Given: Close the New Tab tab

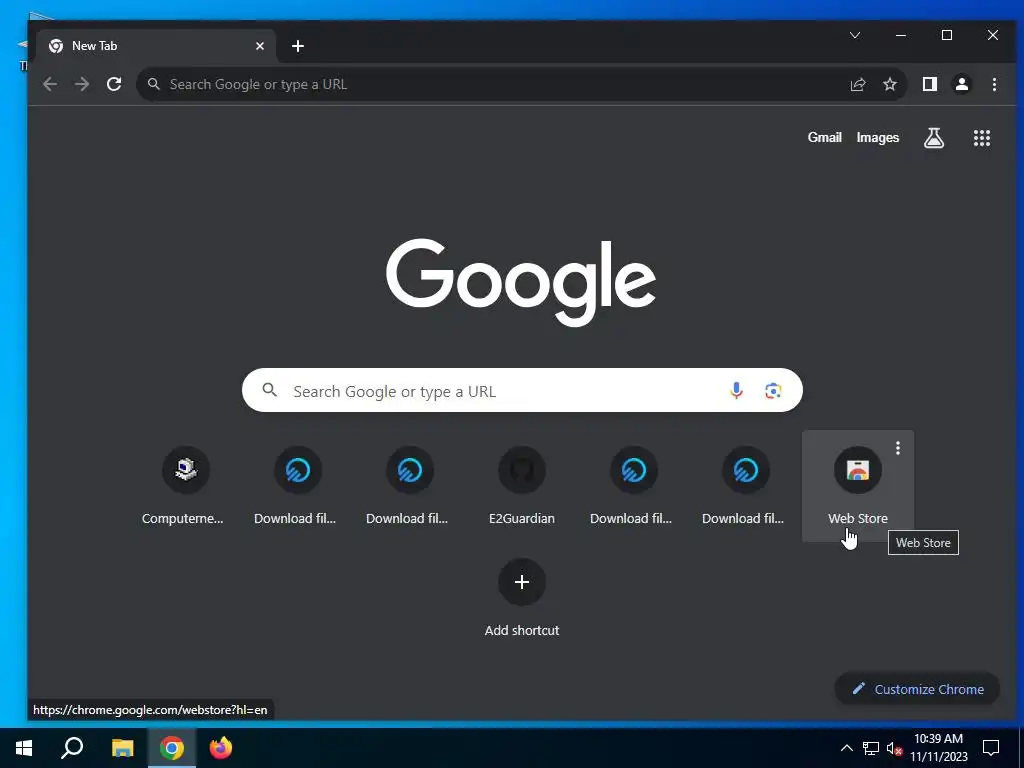Looking at the screenshot, I should click(x=260, y=46).
